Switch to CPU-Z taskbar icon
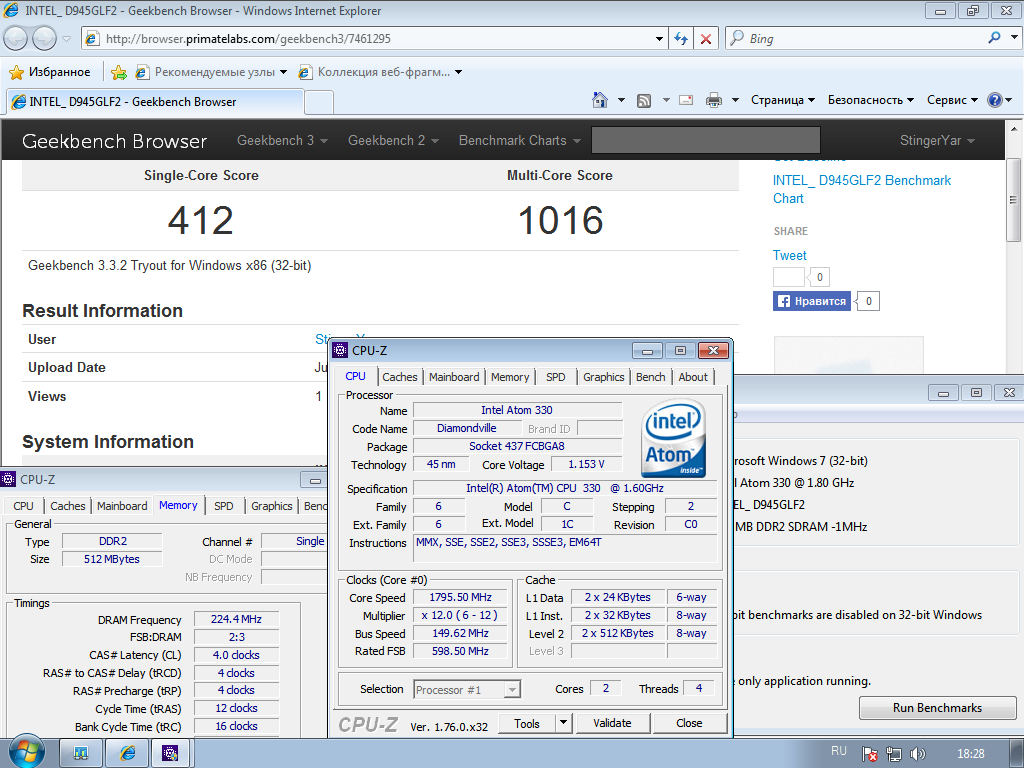Screen dimensions: 1024x768 [x=170, y=754]
